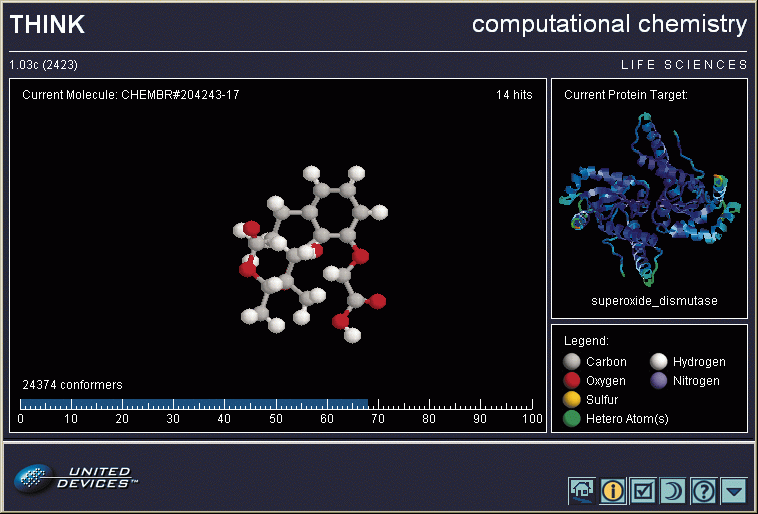Screen dimensions: 758x514
Task: Open the question mark help button
Action: click(x=704, y=490)
